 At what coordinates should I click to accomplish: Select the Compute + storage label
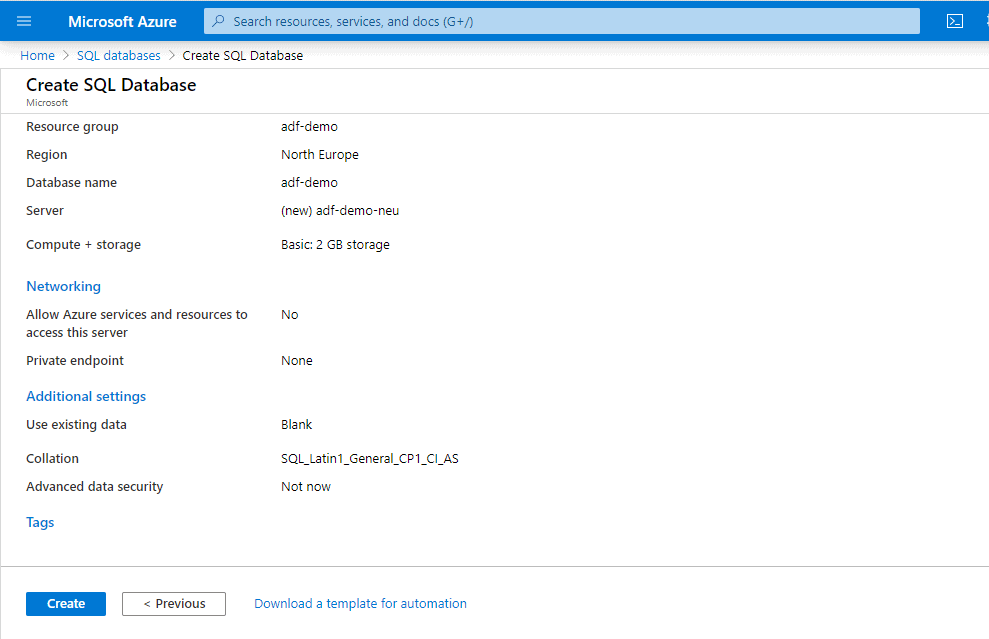pyautogui.click(x=83, y=245)
